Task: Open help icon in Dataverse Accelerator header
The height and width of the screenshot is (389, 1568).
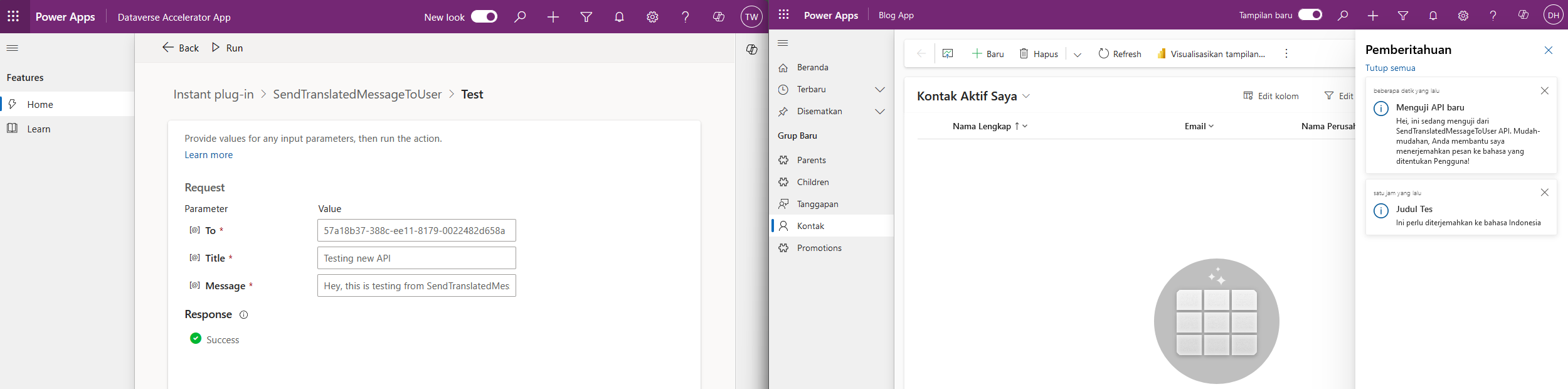Action: coord(686,17)
